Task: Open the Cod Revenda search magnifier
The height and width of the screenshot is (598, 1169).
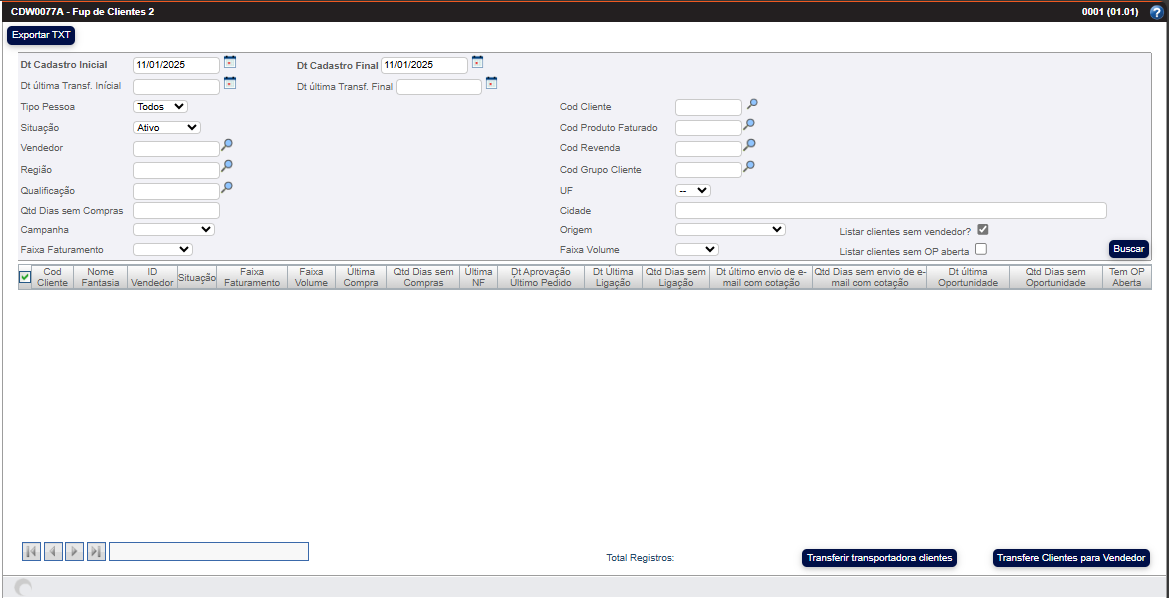Action: (x=750, y=146)
